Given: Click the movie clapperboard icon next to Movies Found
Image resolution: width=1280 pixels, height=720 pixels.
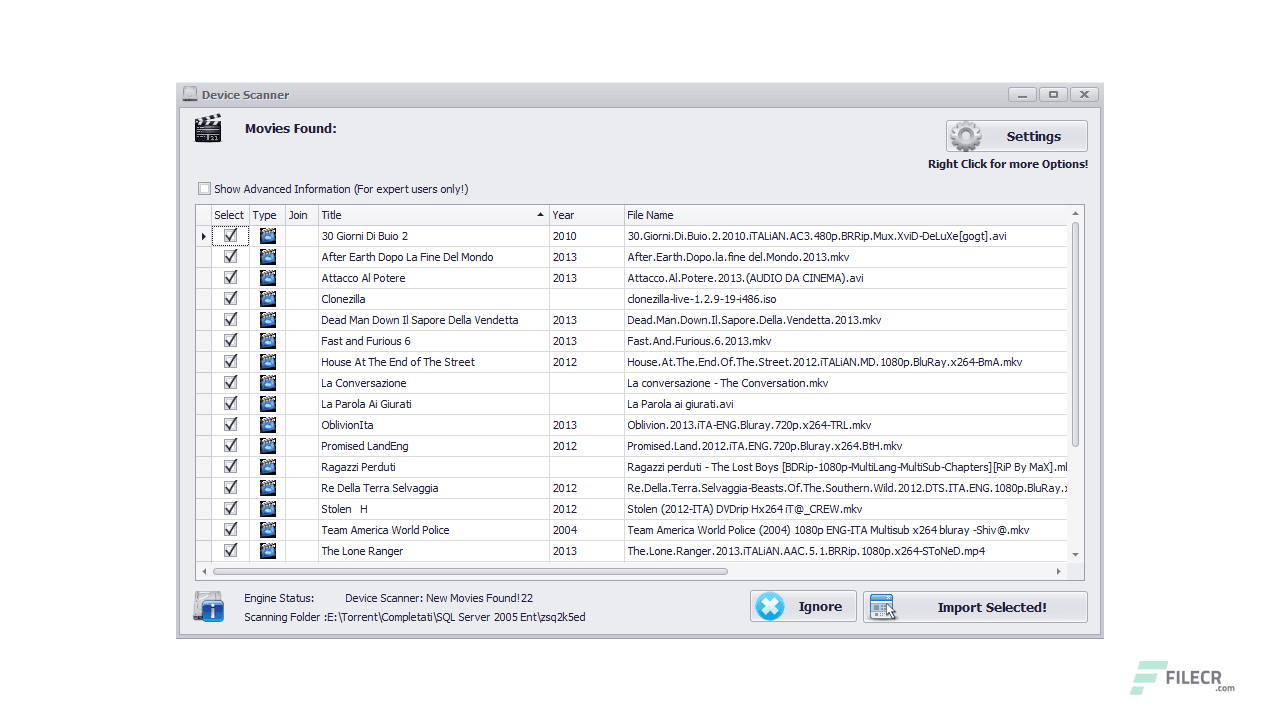Looking at the screenshot, I should point(208,129).
